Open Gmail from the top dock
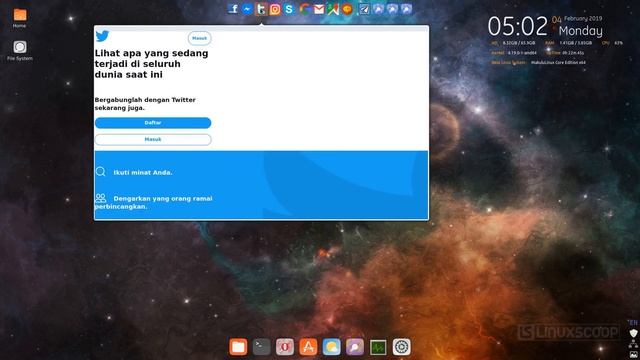640x360 pixels. 319,9
